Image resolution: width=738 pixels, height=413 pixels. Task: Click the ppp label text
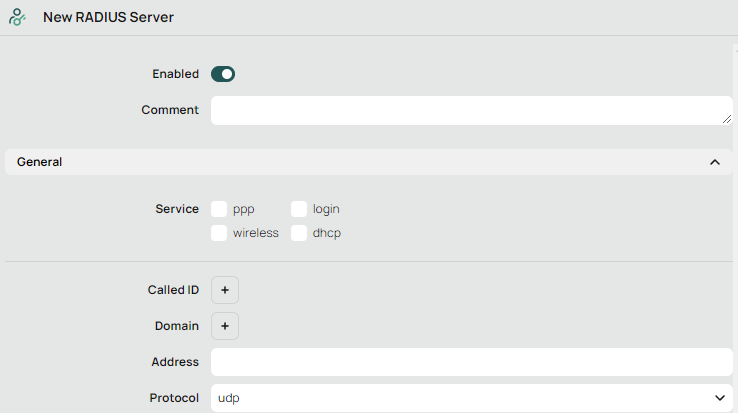click(244, 210)
